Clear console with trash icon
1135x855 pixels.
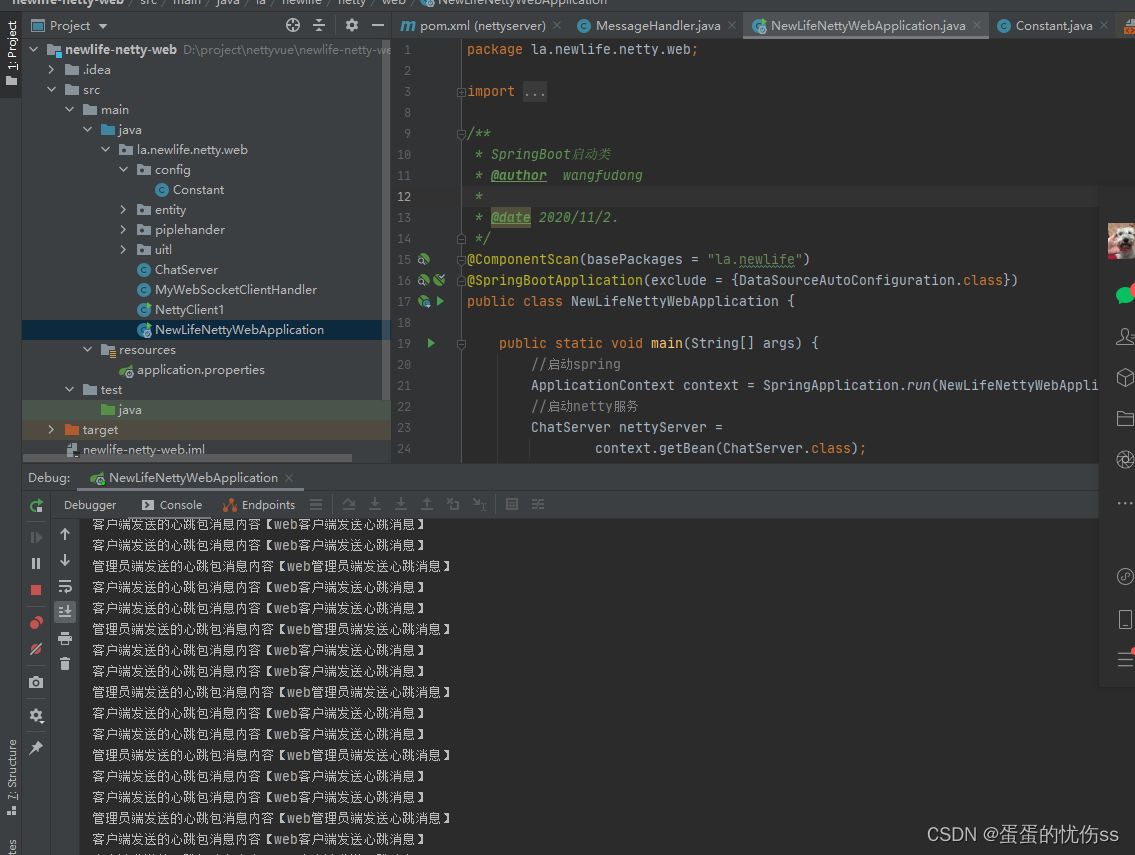(65, 664)
